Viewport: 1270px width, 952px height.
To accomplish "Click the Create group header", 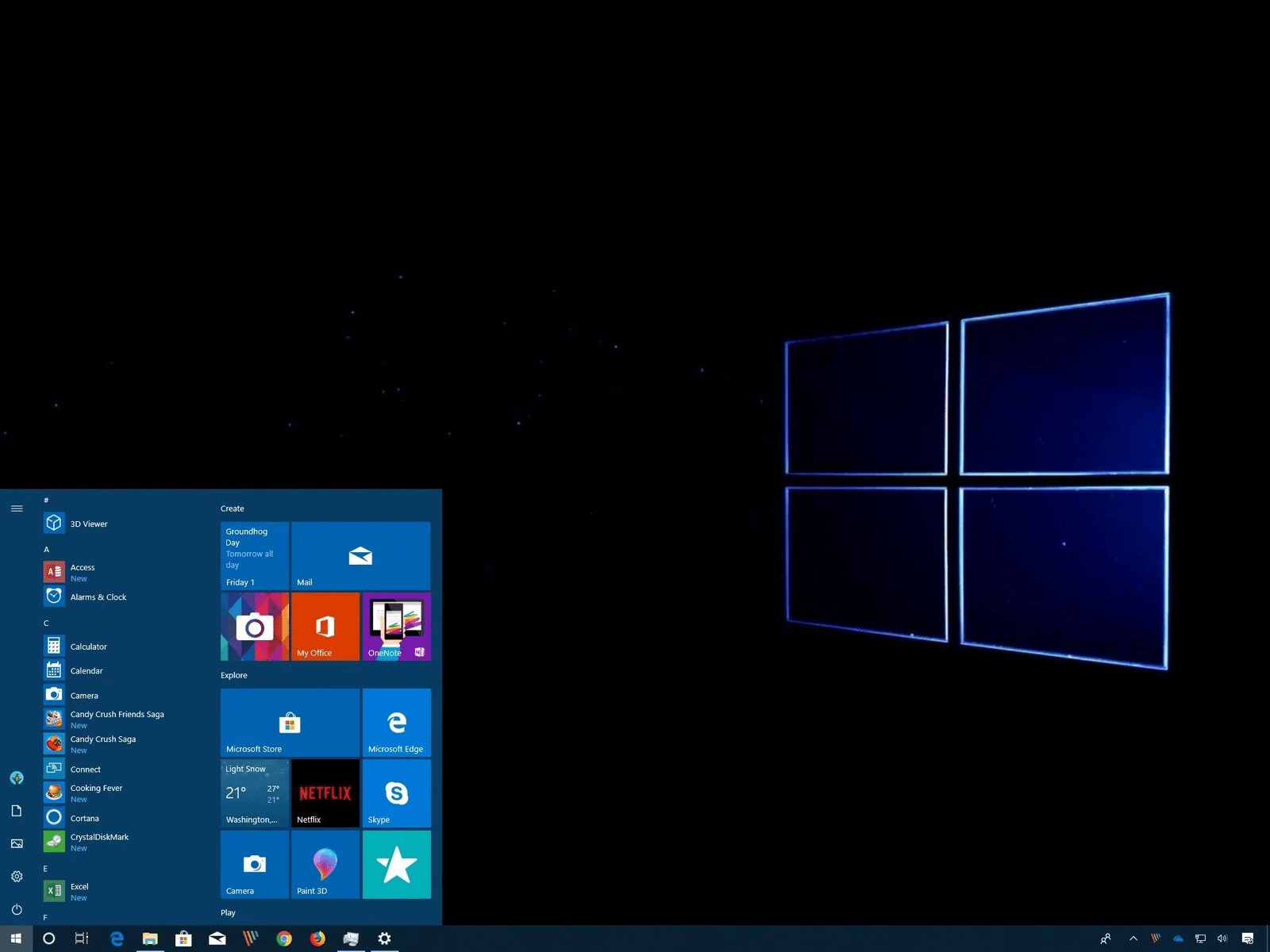I will (233, 509).
